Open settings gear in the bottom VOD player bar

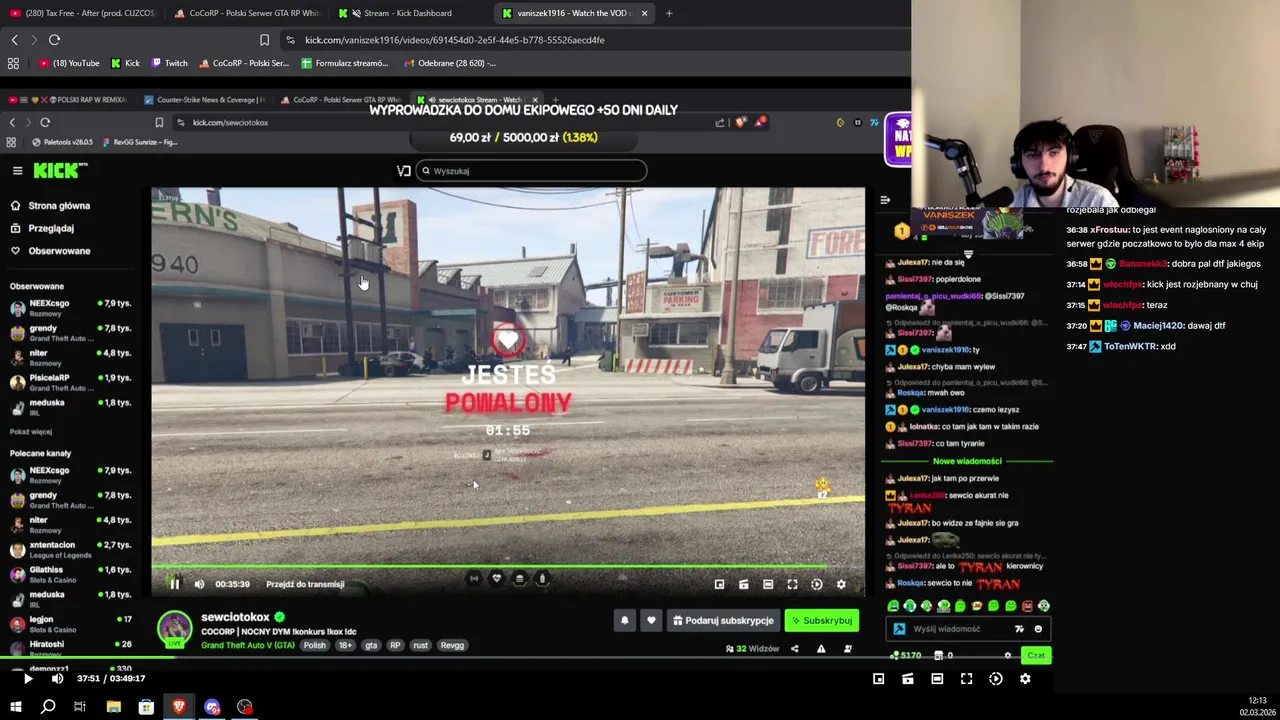click(x=1025, y=679)
